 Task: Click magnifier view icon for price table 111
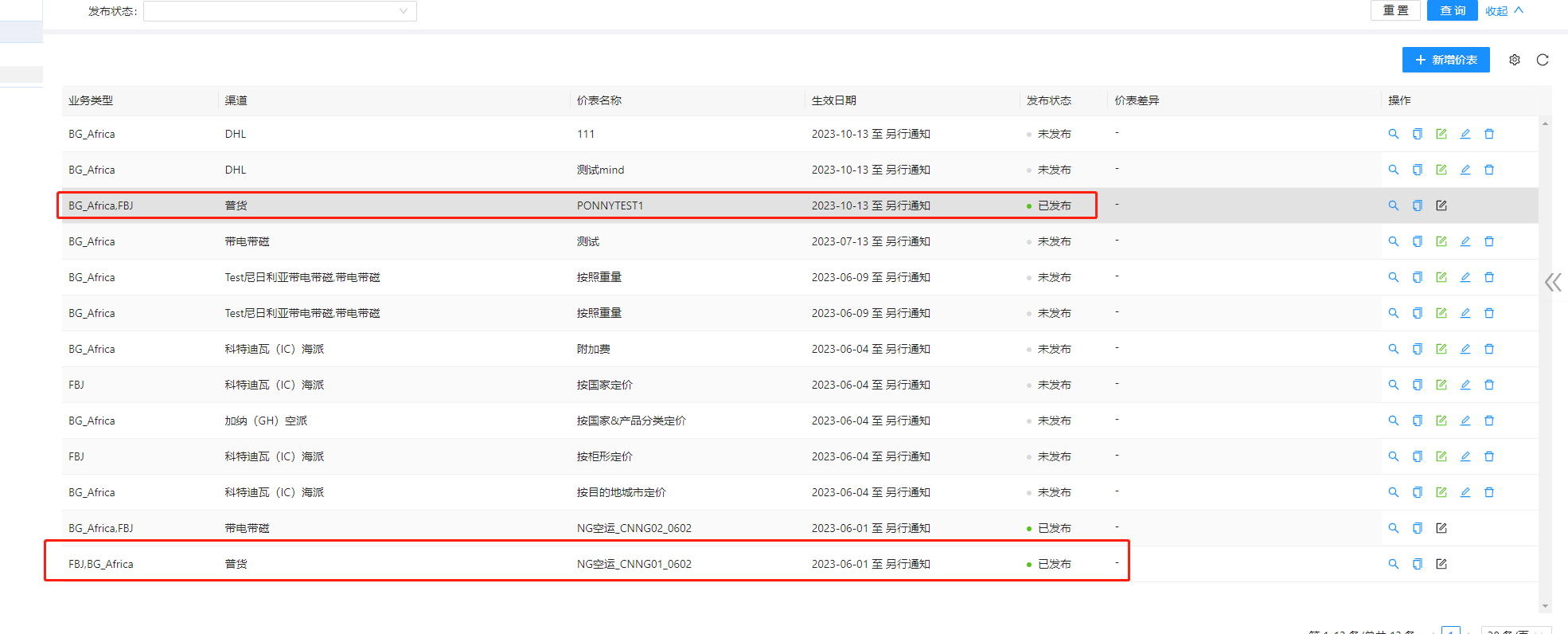tap(1393, 134)
